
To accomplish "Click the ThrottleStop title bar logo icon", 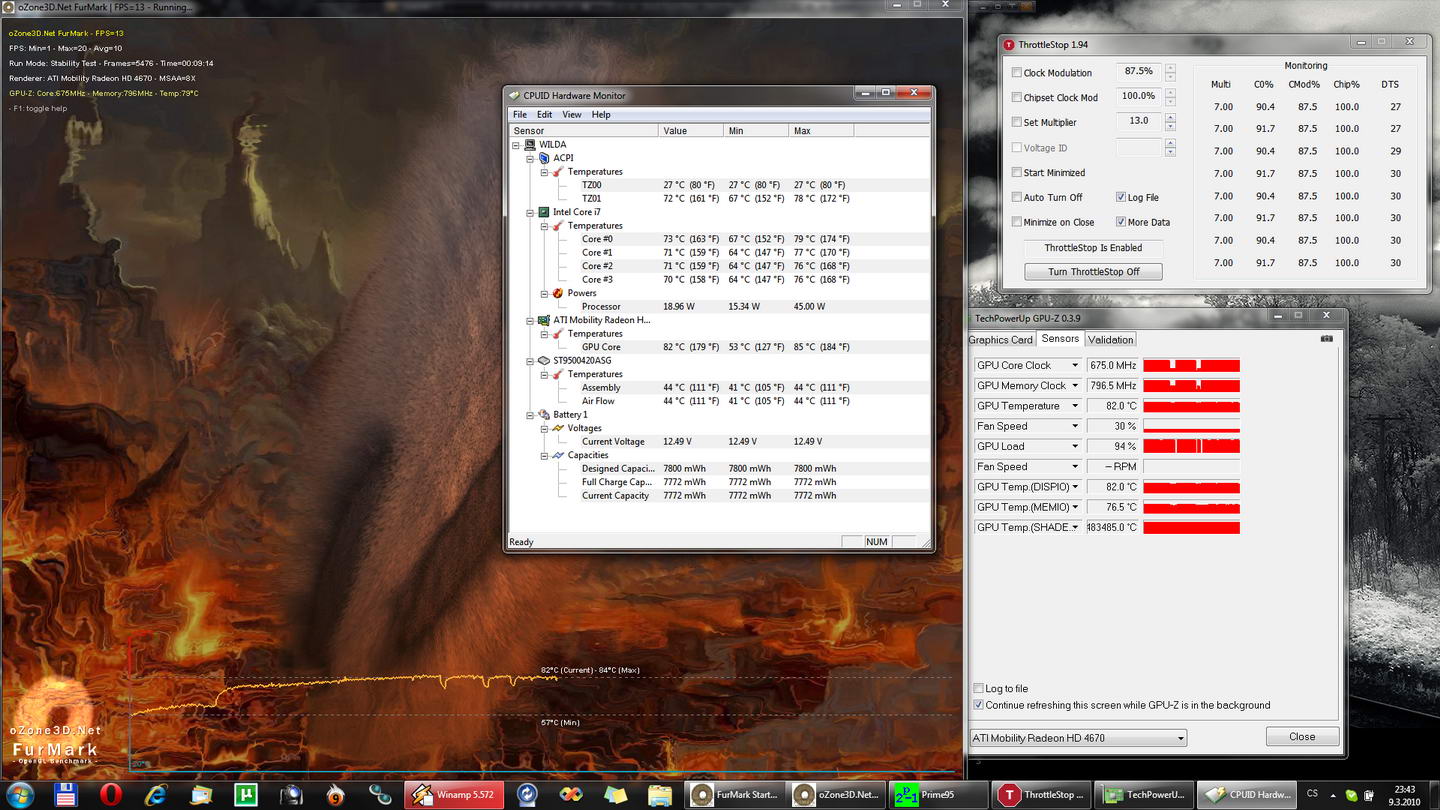I will (1009, 45).
